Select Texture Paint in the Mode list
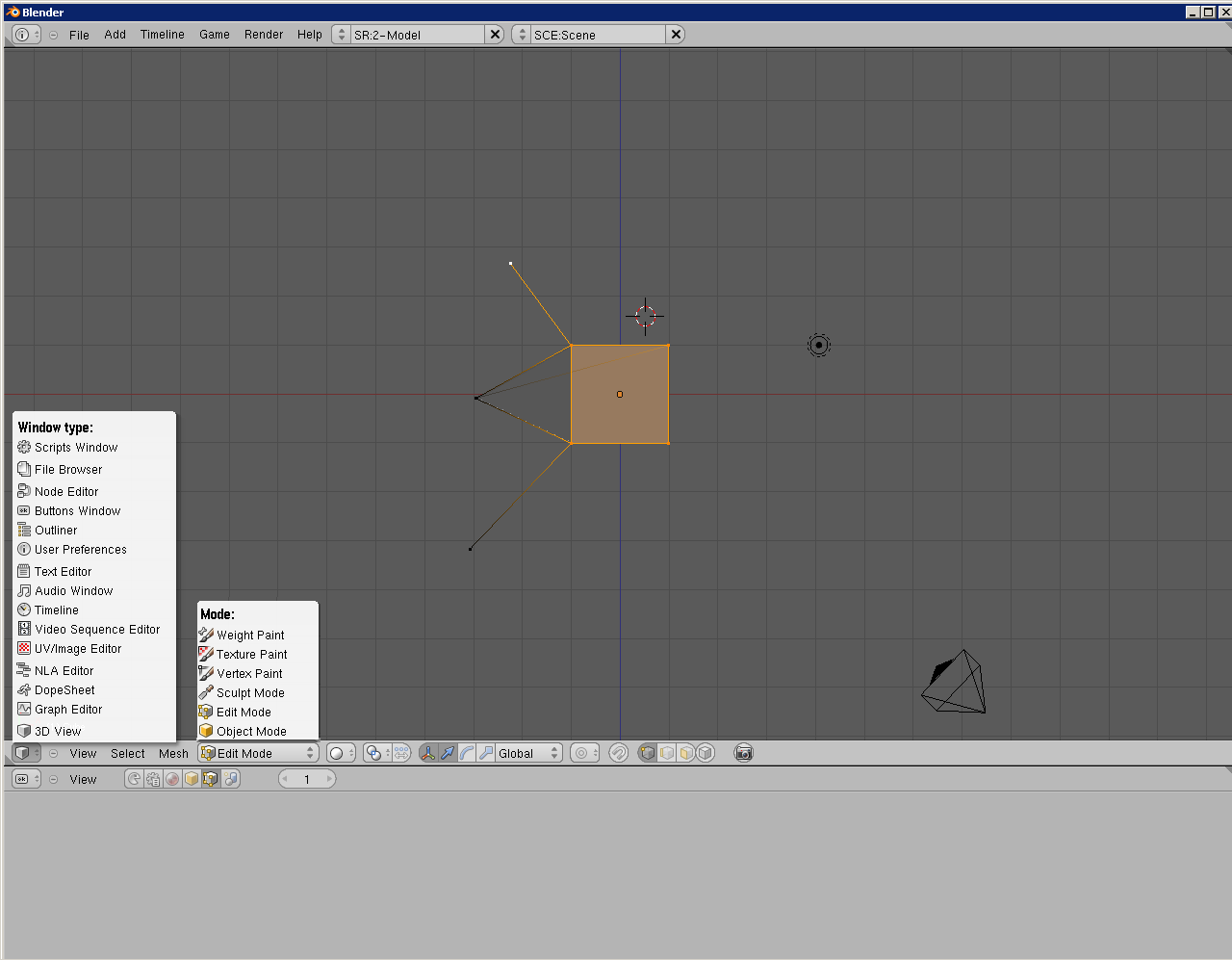Screen dimensions: 1232x960 257,655
